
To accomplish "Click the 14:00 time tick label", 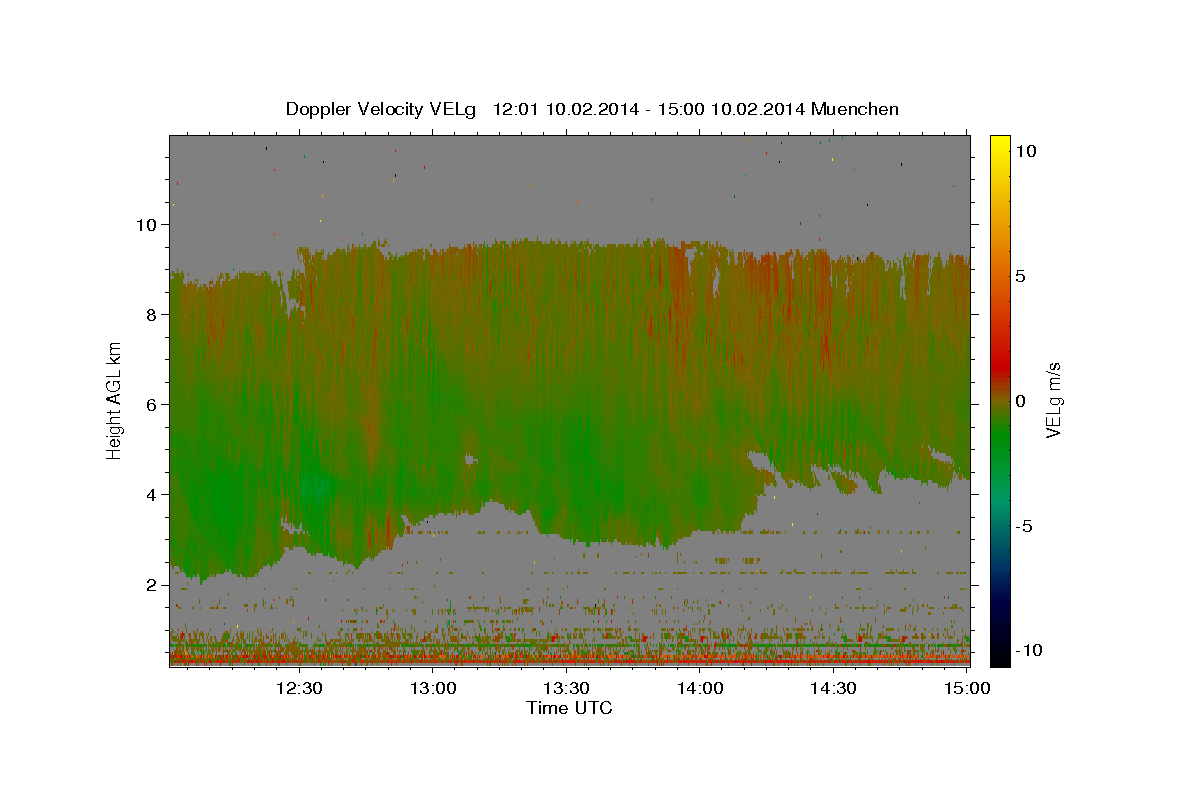I will coord(699,688).
